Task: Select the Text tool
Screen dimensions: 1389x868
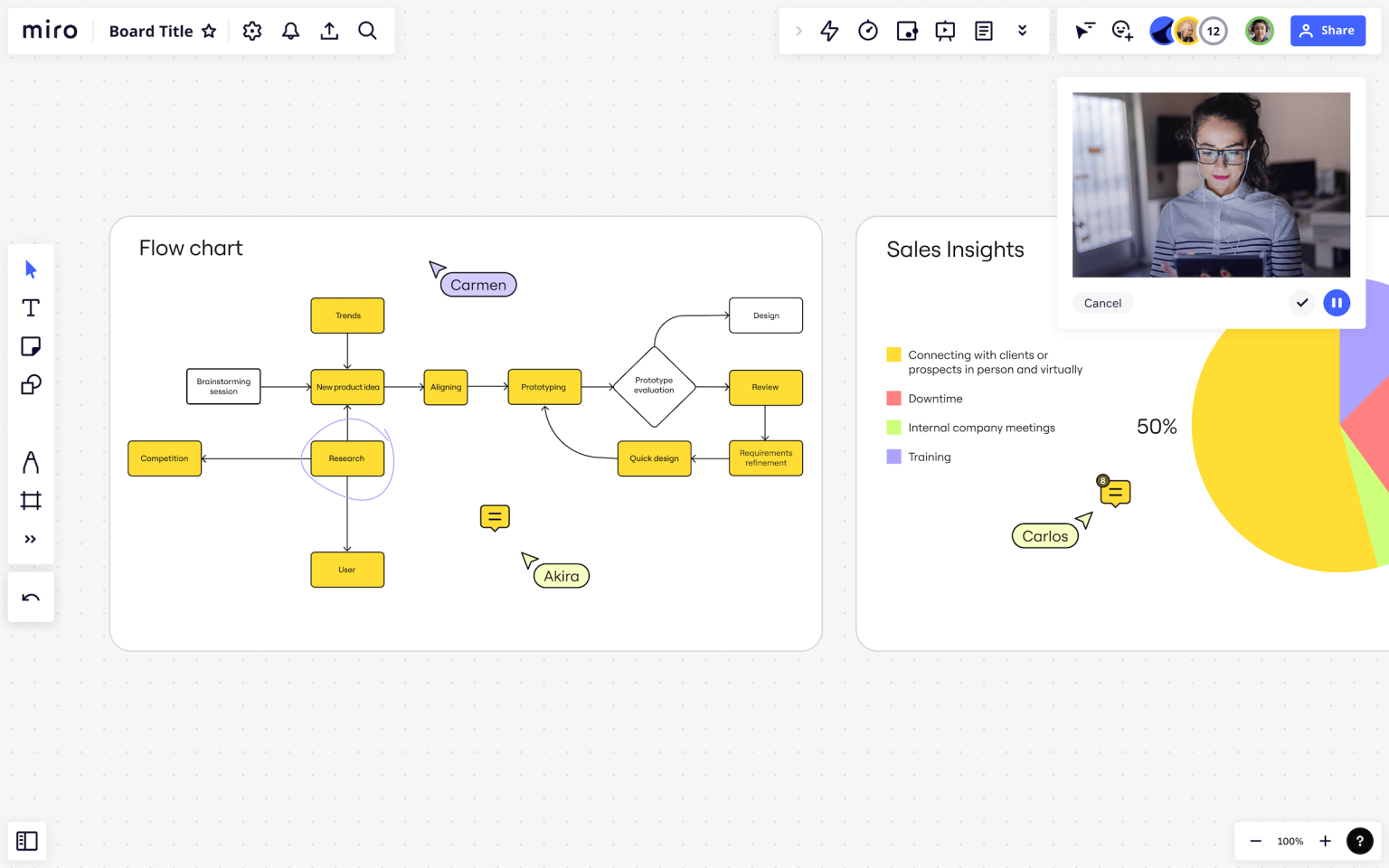Action: [31, 307]
